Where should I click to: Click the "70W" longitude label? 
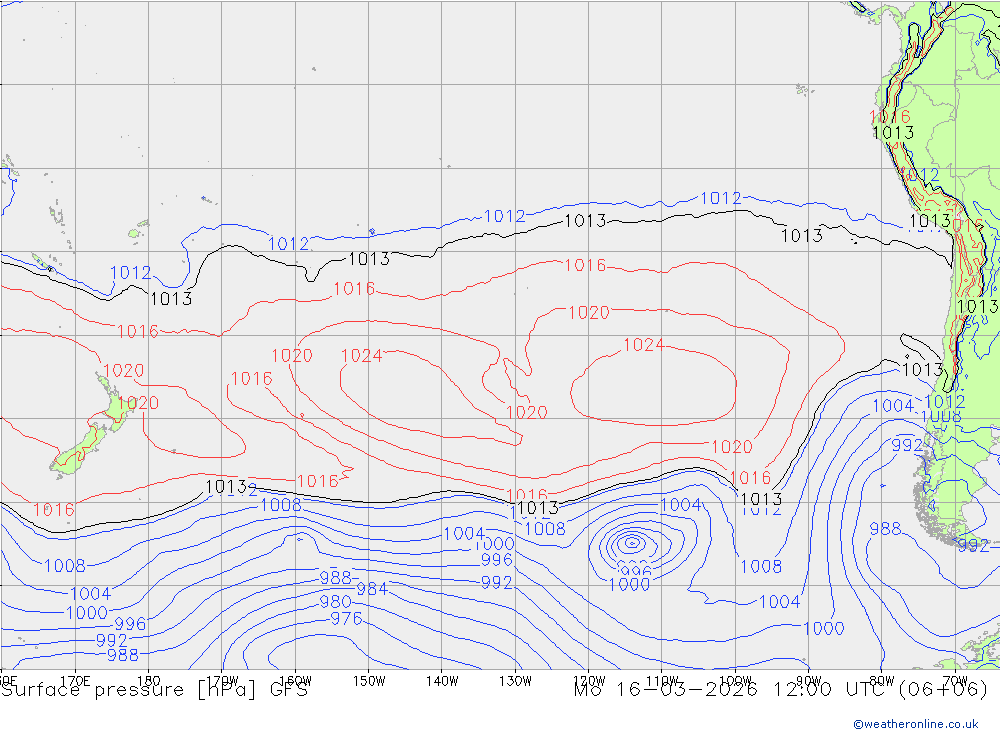click(955, 681)
